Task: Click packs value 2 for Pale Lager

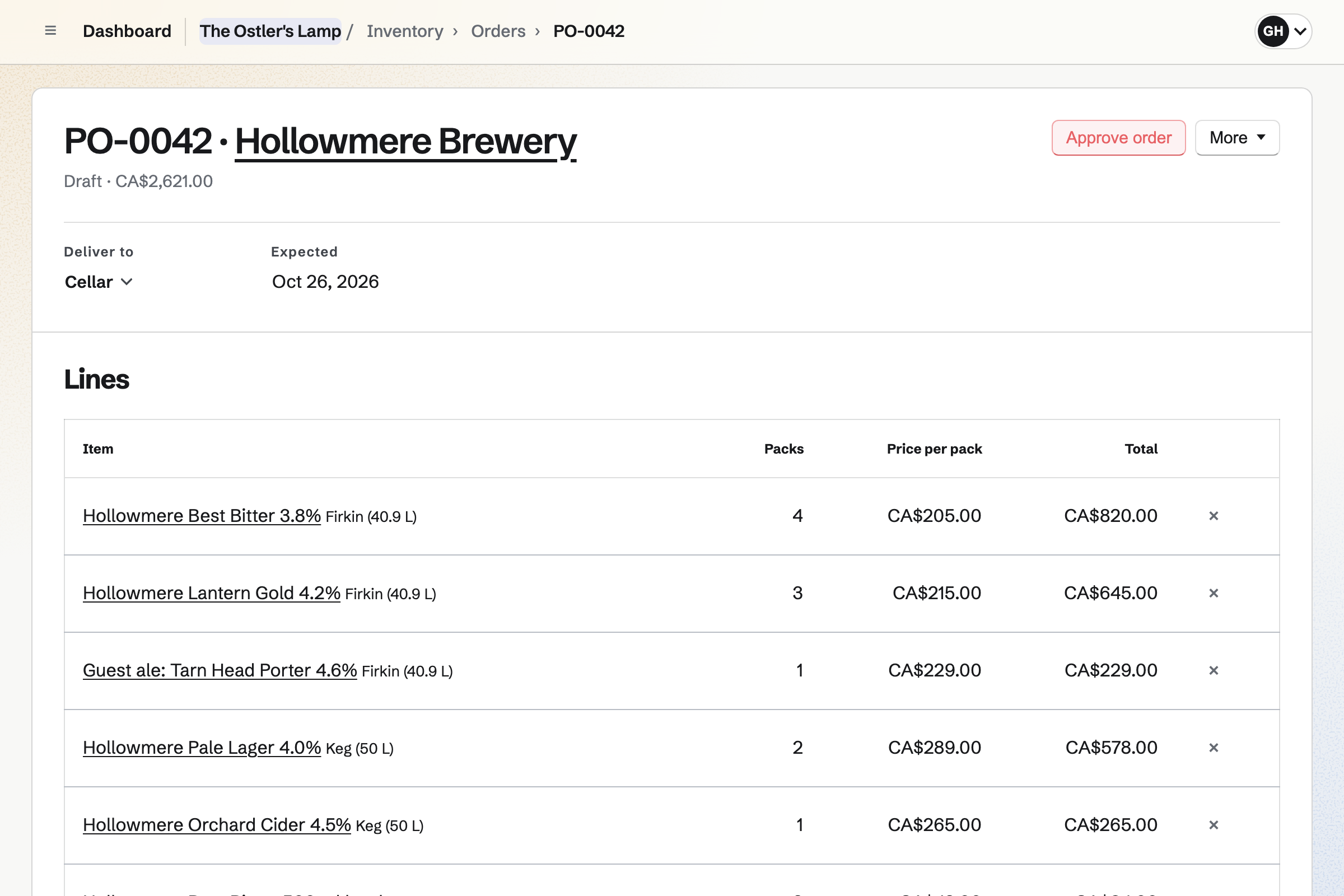Action: (797, 748)
